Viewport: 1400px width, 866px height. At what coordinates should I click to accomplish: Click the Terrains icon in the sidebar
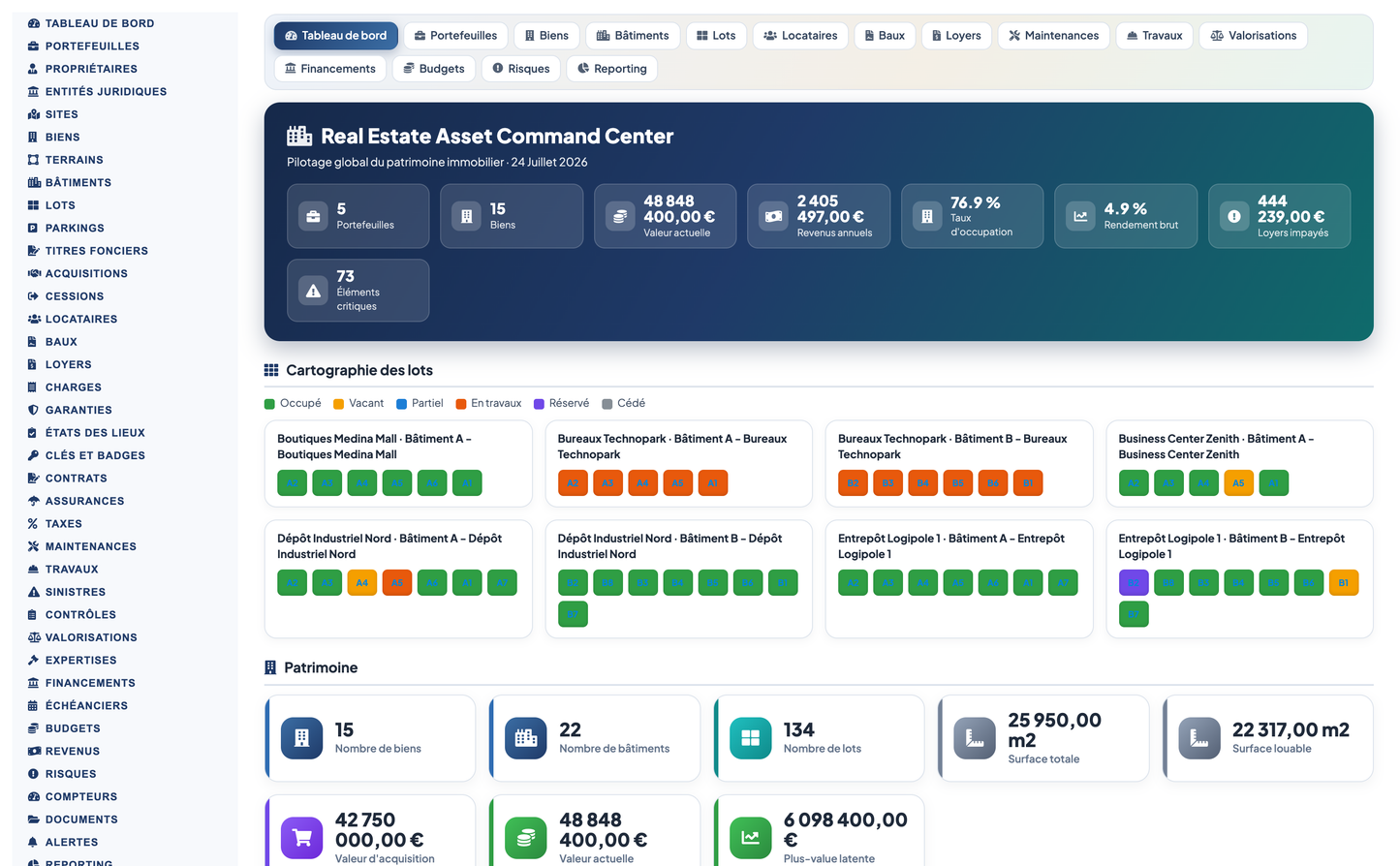click(34, 160)
